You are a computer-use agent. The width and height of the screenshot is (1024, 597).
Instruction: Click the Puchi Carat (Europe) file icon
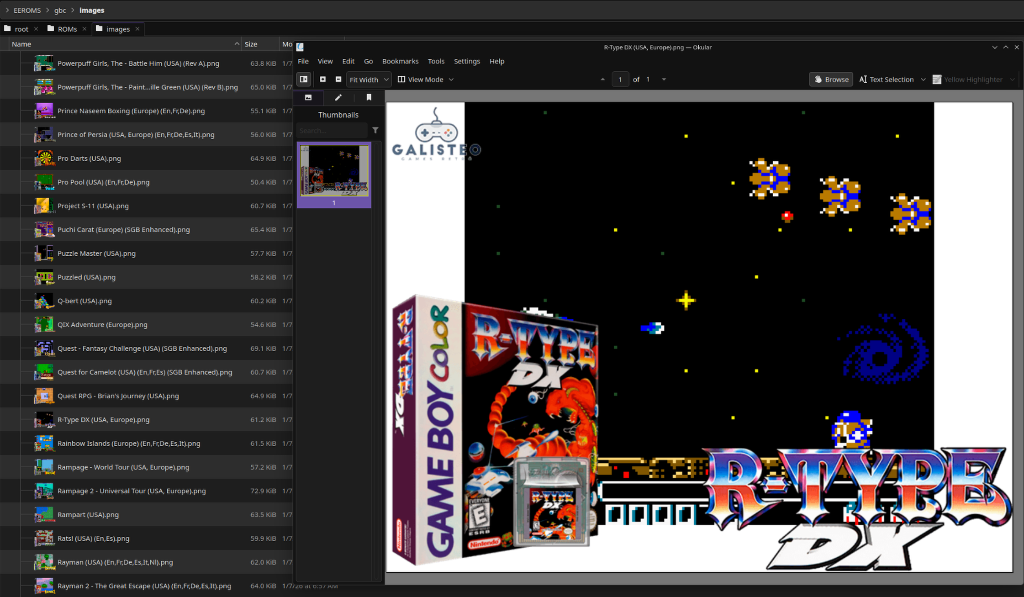(x=44, y=229)
